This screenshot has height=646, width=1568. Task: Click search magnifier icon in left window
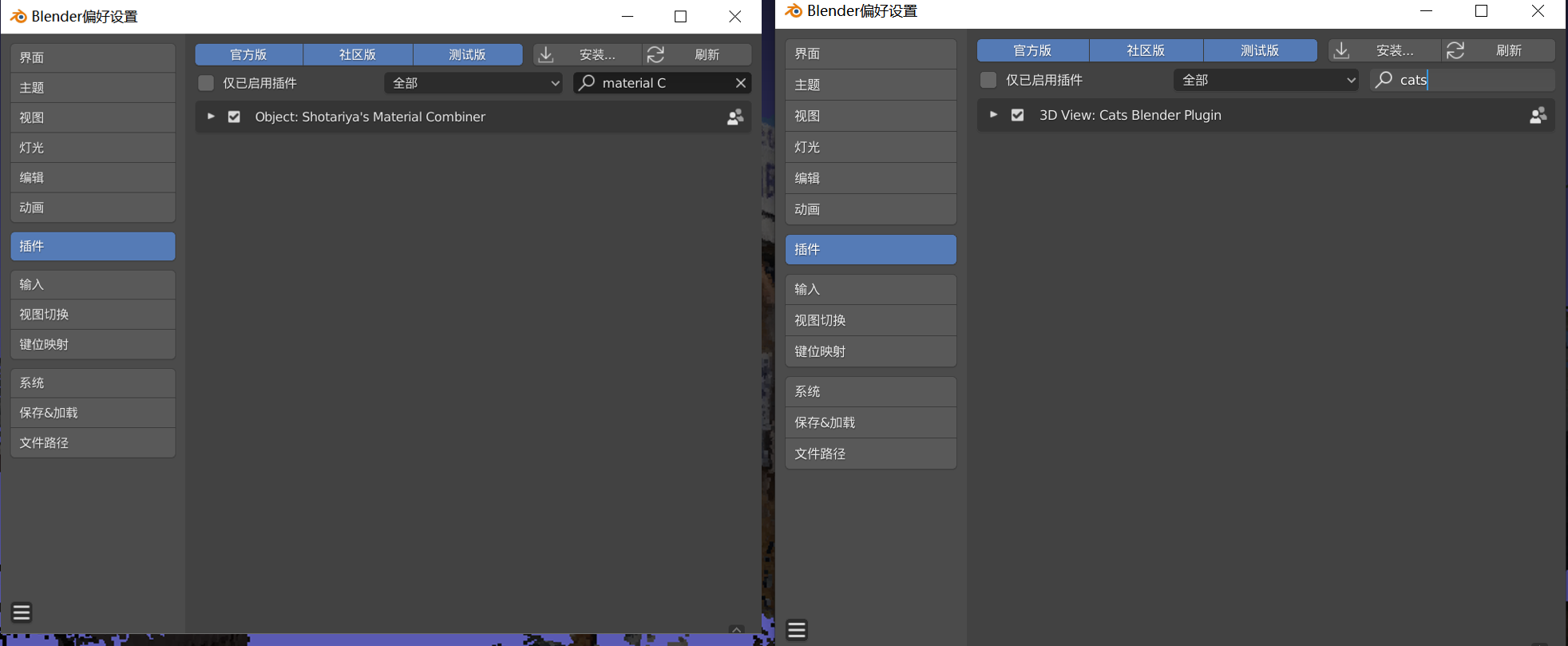pos(587,82)
